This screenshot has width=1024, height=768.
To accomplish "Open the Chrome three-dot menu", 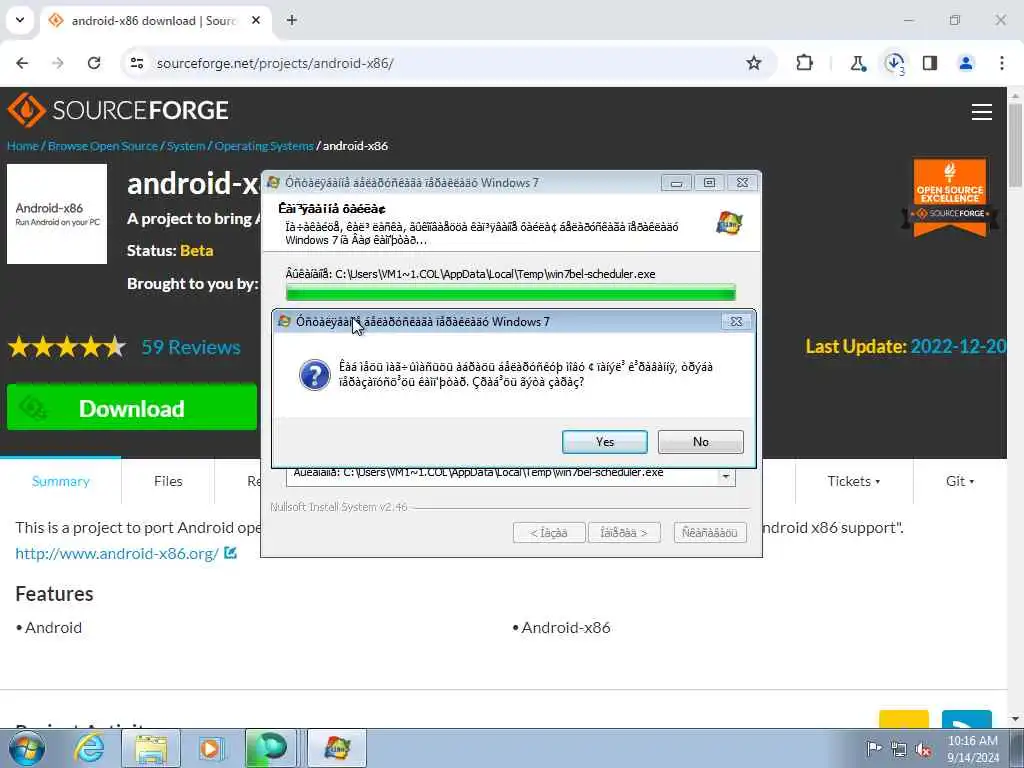I will 1002,63.
